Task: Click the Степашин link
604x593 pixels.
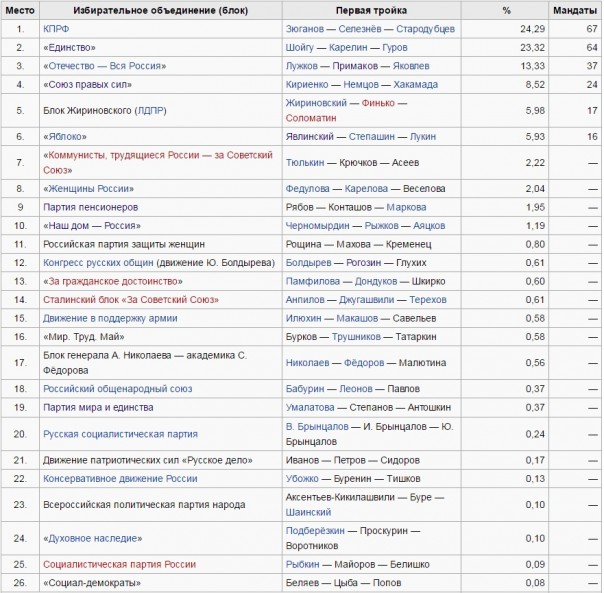Action: pos(371,136)
